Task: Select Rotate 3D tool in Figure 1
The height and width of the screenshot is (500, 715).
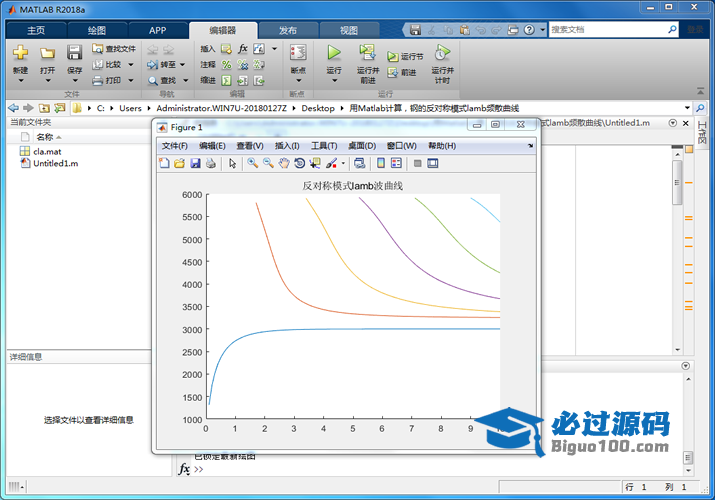Action: pyautogui.click(x=299, y=163)
